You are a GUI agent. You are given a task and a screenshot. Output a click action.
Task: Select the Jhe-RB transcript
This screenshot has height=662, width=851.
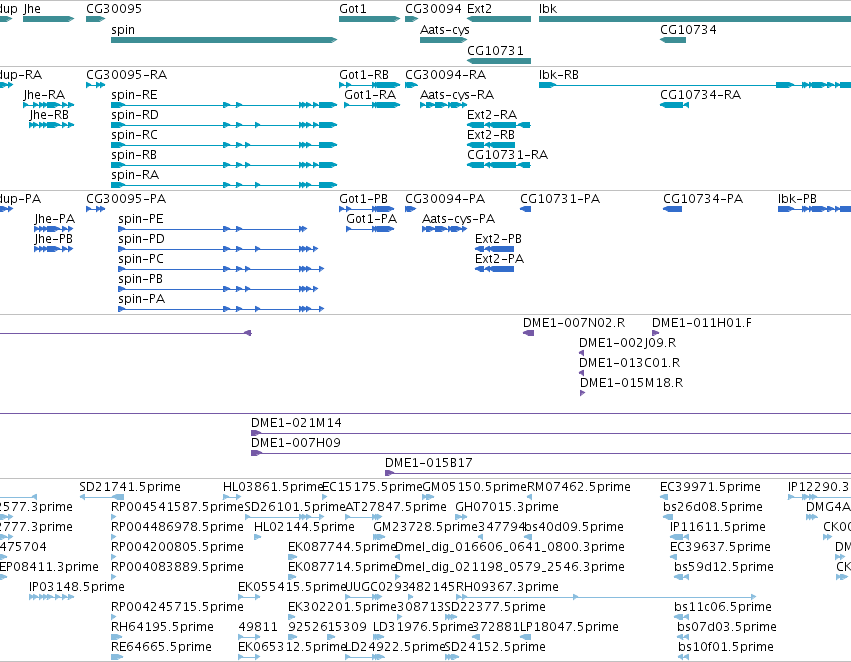pos(52,125)
